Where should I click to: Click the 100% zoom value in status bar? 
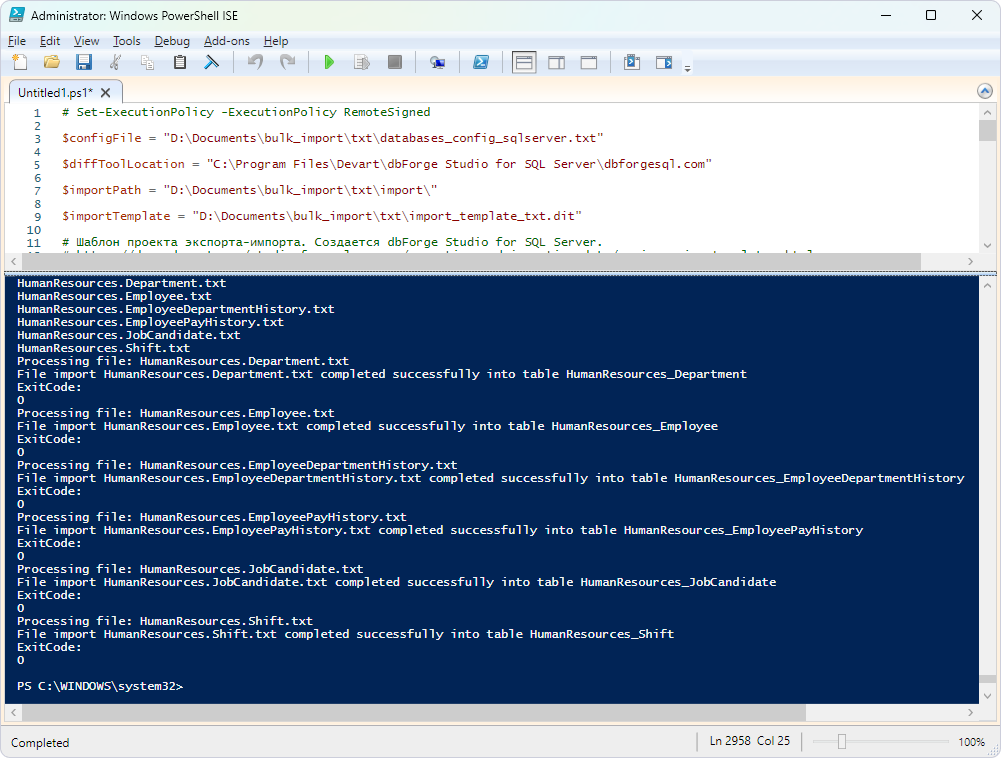pos(971,742)
